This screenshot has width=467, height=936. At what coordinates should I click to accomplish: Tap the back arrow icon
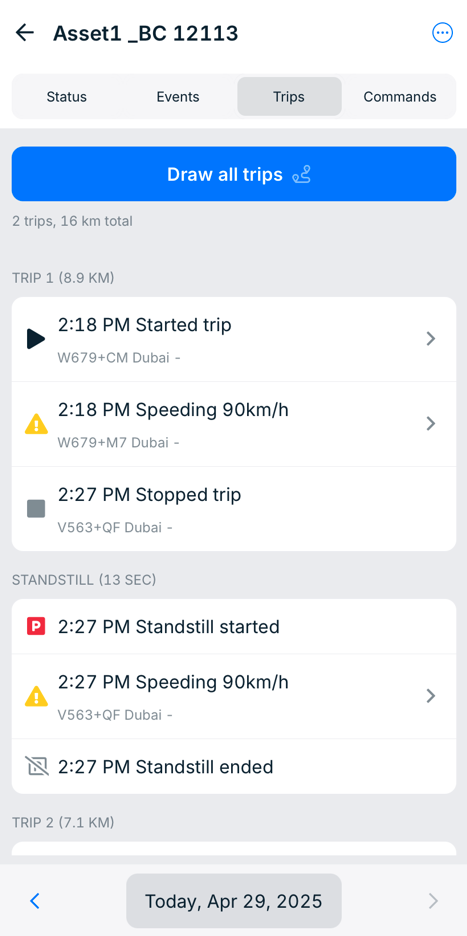[24, 33]
